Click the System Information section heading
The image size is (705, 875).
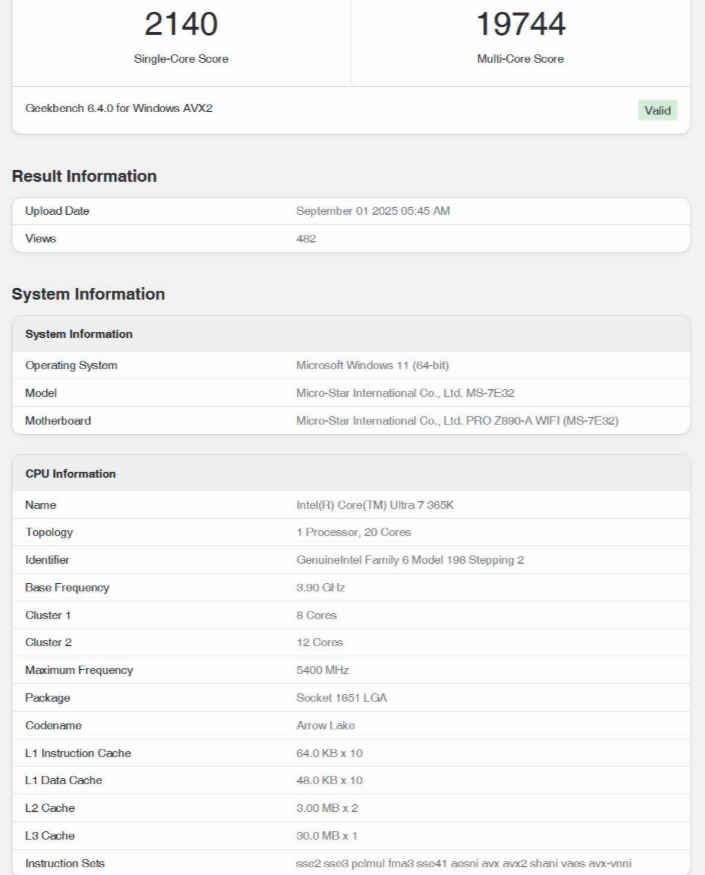pyautogui.click(x=88, y=294)
